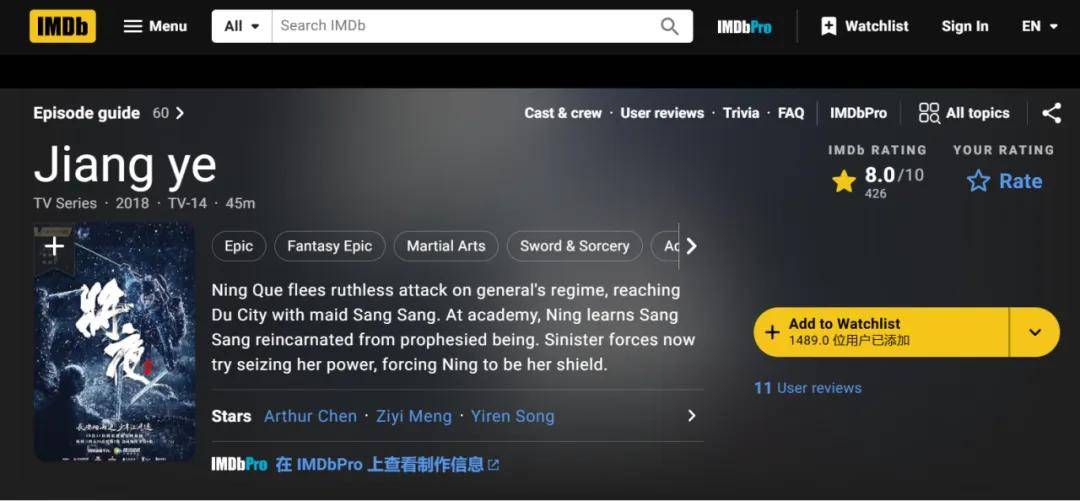Open Cast & crew page
The height and width of the screenshot is (501, 1080).
tap(563, 113)
